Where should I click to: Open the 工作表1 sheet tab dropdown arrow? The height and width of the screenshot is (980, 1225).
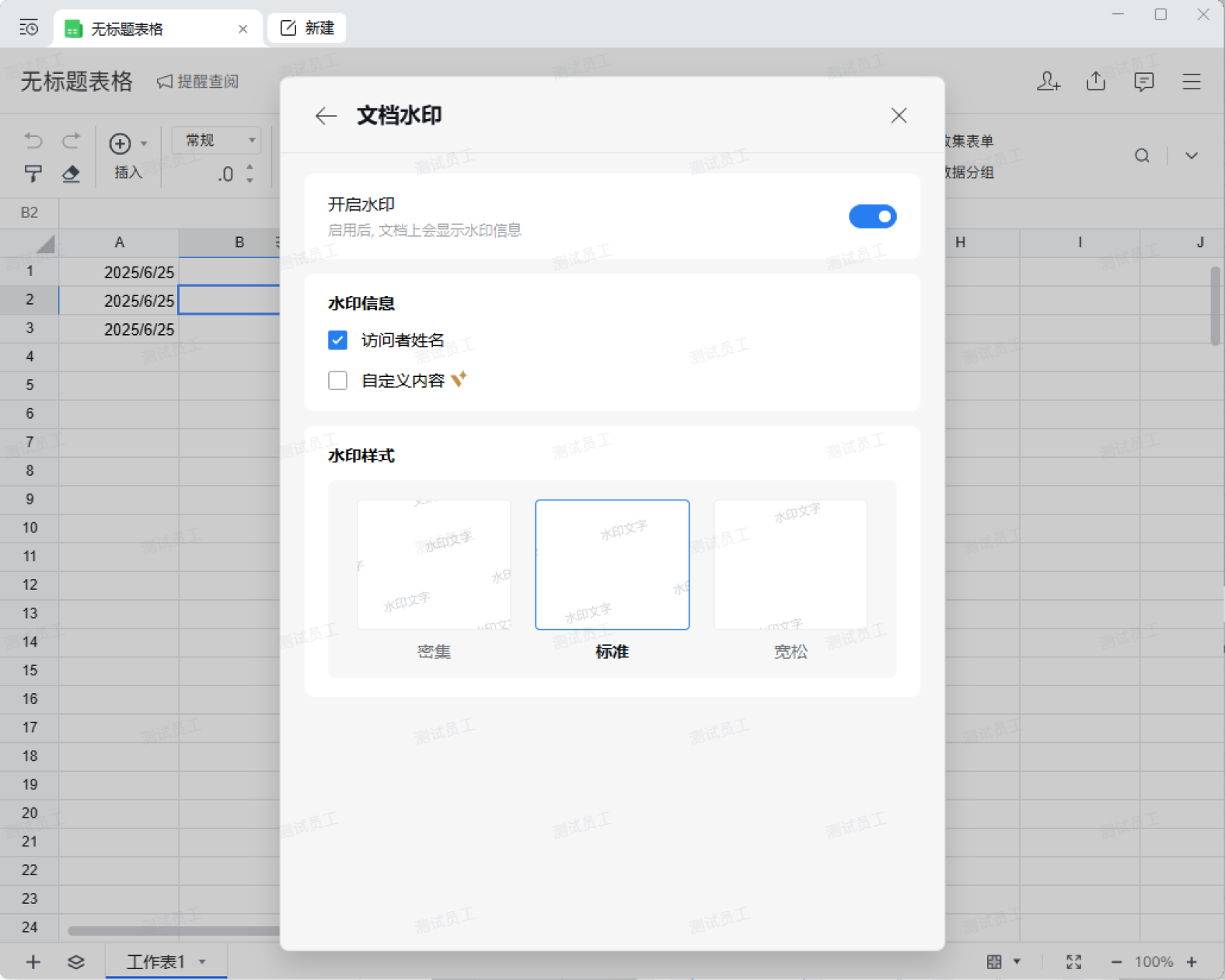[202, 961]
